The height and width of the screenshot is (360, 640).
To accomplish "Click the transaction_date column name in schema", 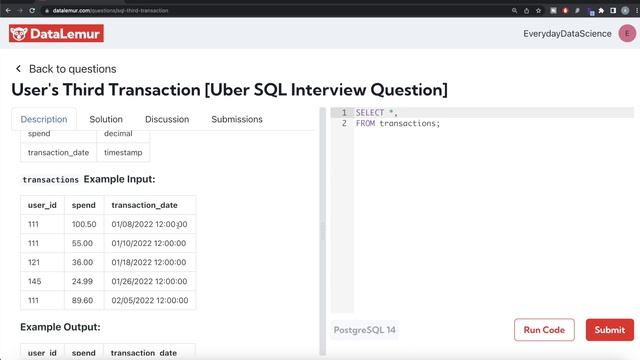I will 58,152.
